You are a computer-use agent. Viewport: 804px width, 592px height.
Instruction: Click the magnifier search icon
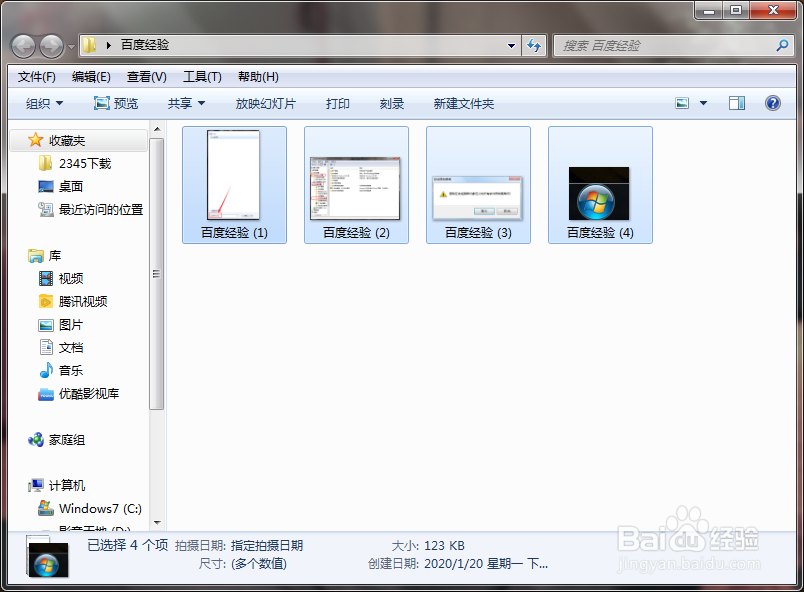tap(782, 46)
